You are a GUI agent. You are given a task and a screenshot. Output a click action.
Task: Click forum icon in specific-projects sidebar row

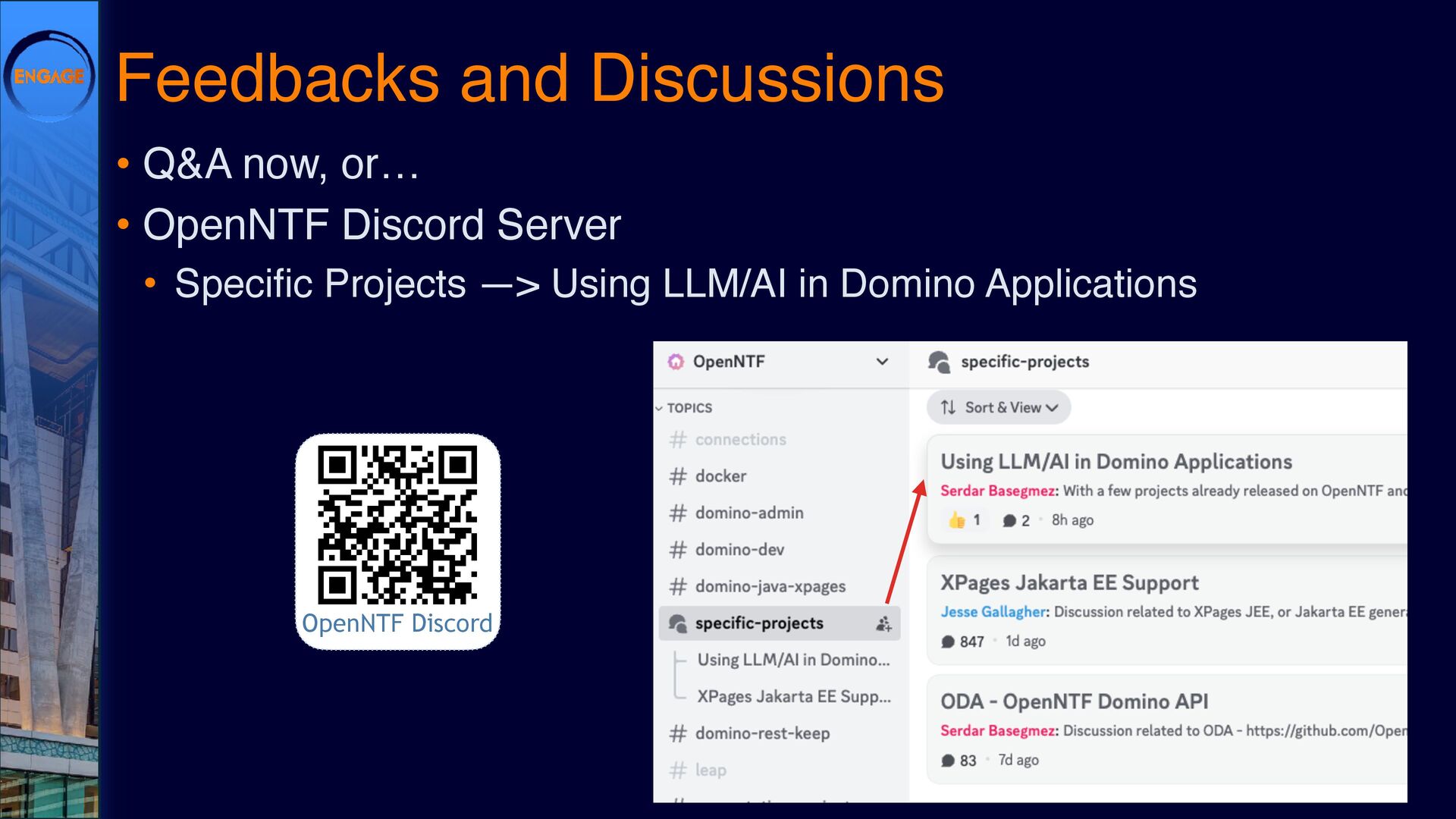pyautogui.click(x=677, y=623)
